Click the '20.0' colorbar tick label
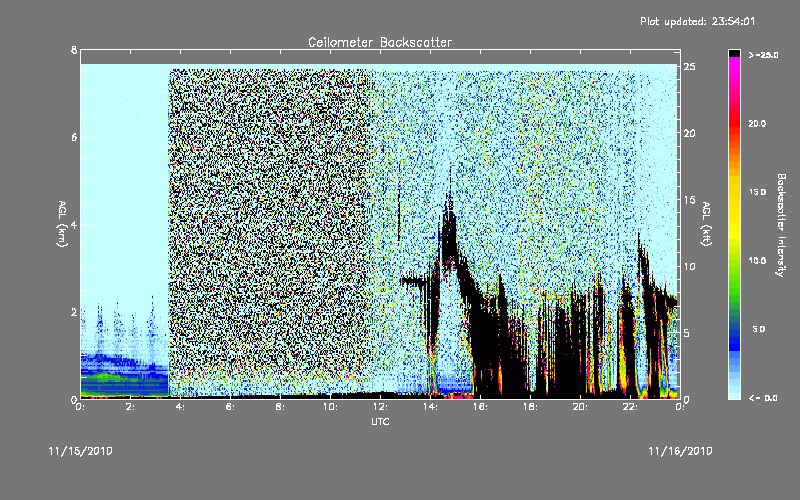This screenshot has height=500, width=800. (758, 123)
